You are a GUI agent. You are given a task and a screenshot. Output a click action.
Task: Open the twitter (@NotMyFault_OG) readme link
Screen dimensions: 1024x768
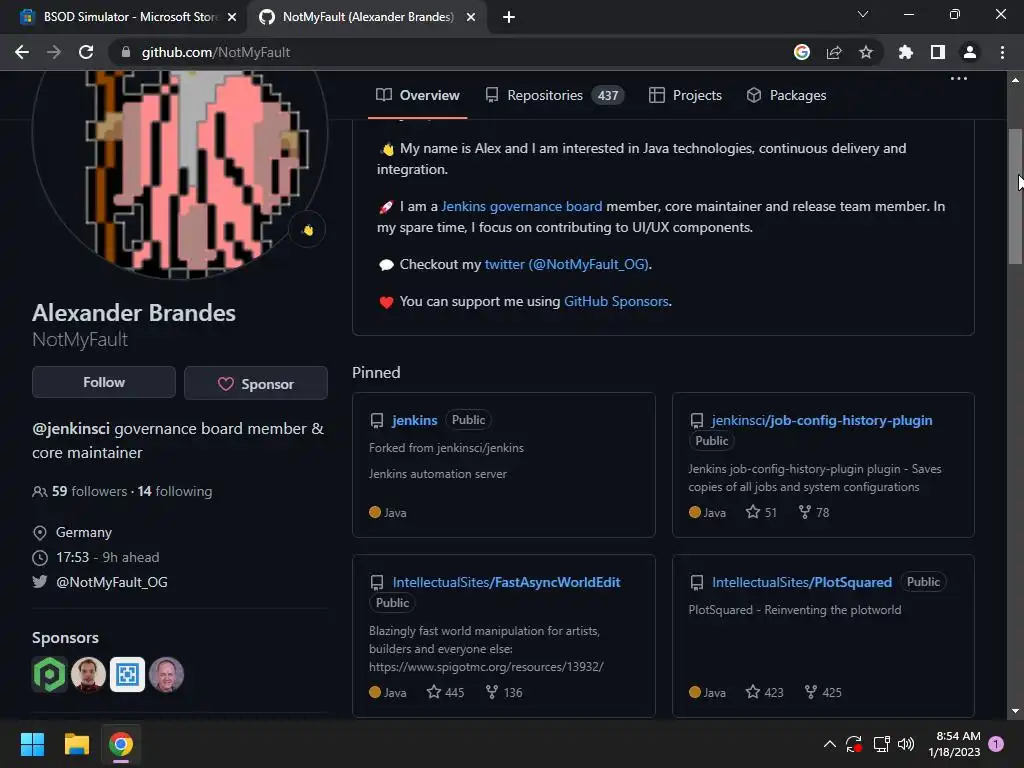point(566,264)
